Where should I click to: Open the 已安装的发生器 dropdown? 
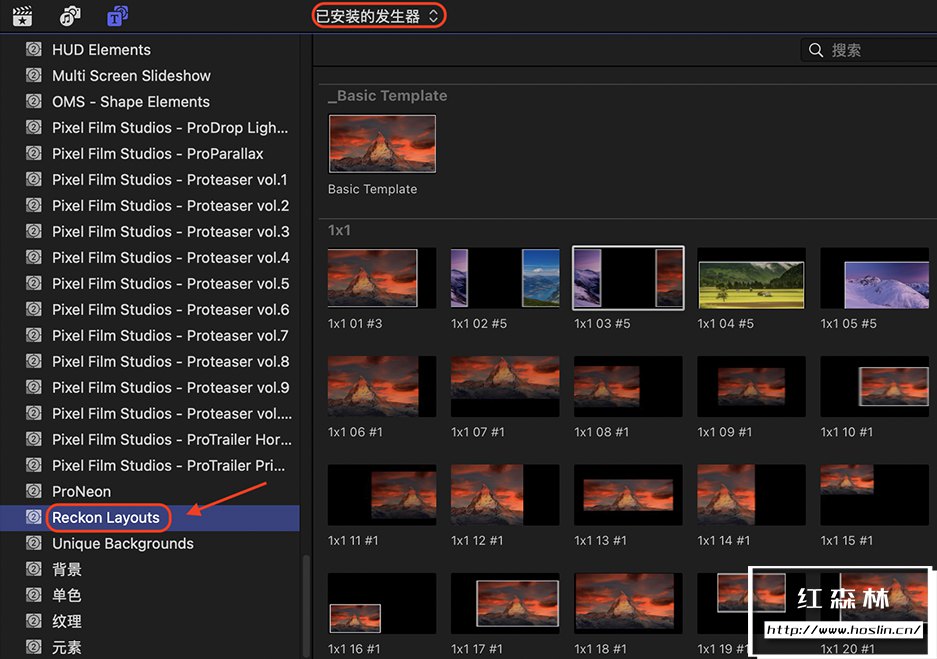[x=378, y=16]
